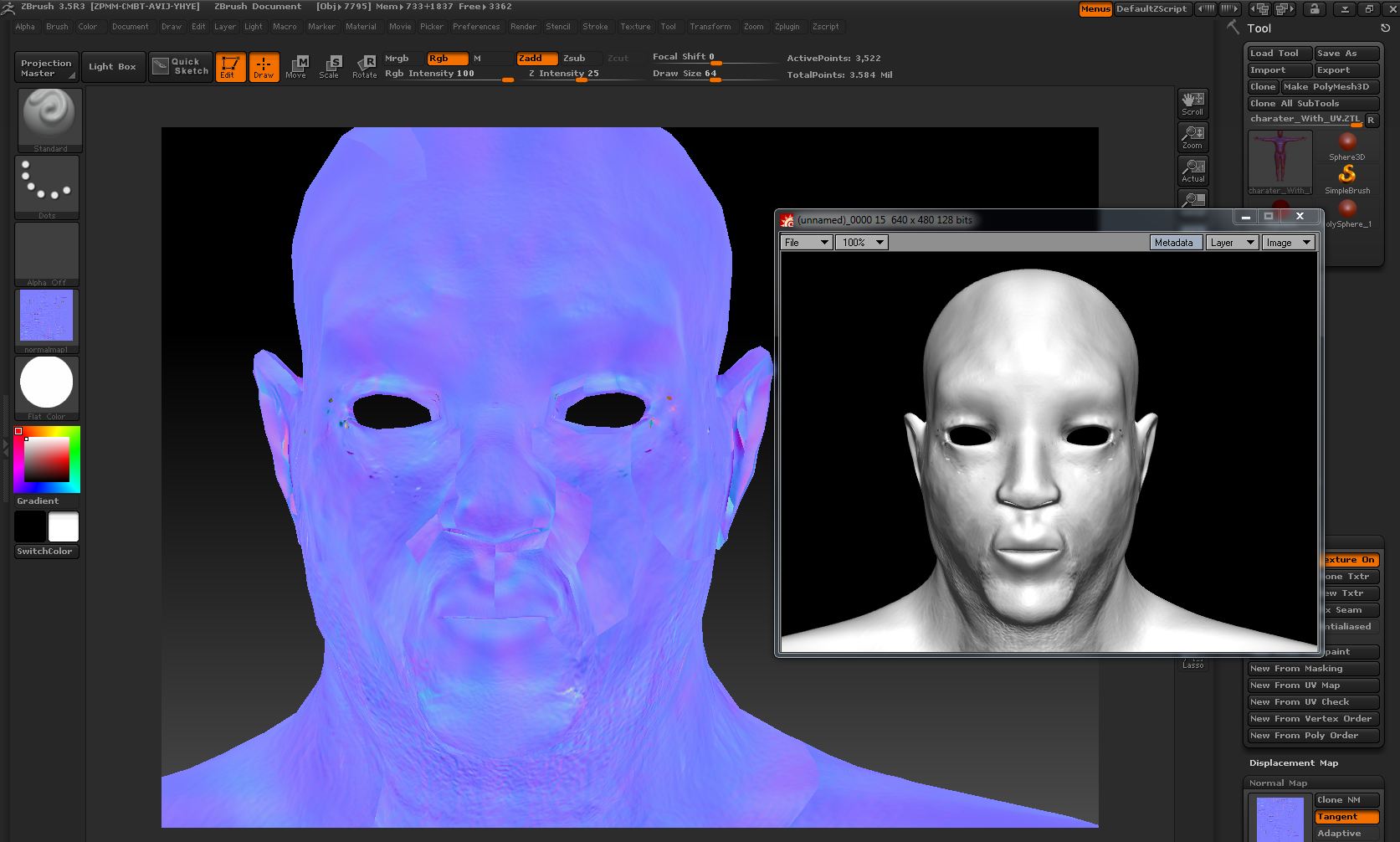Image resolution: width=1400 pixels, height=842 pixels.
Task: Toggle Texture On in Tool palette
Action: (x=1349, y=560)
